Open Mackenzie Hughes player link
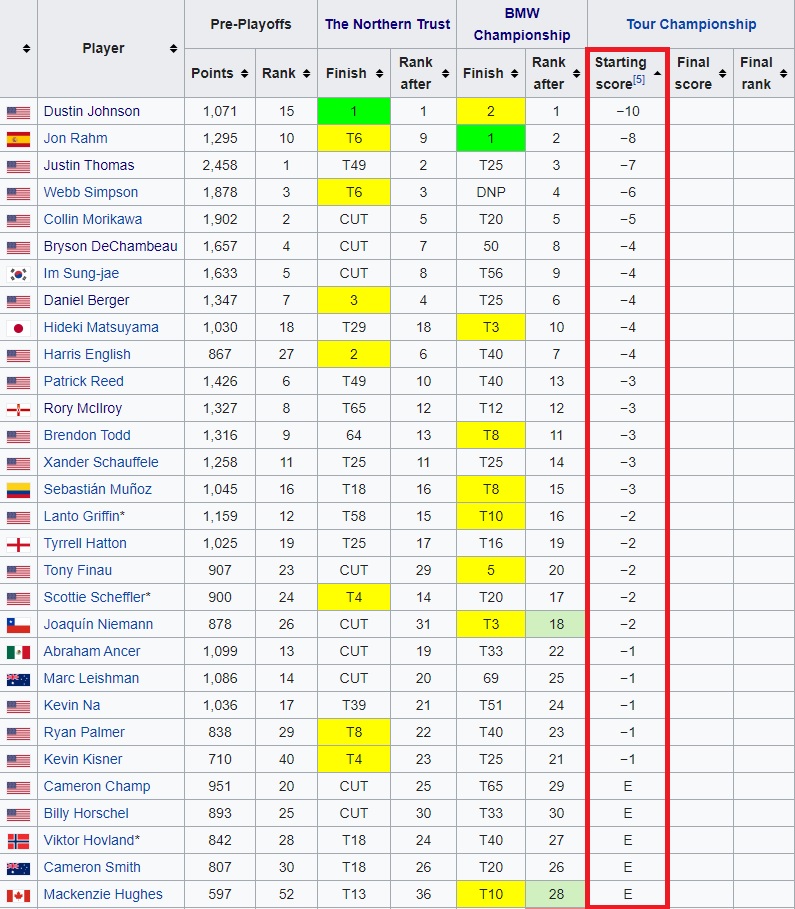795x909 pixels. coord(103,895)
